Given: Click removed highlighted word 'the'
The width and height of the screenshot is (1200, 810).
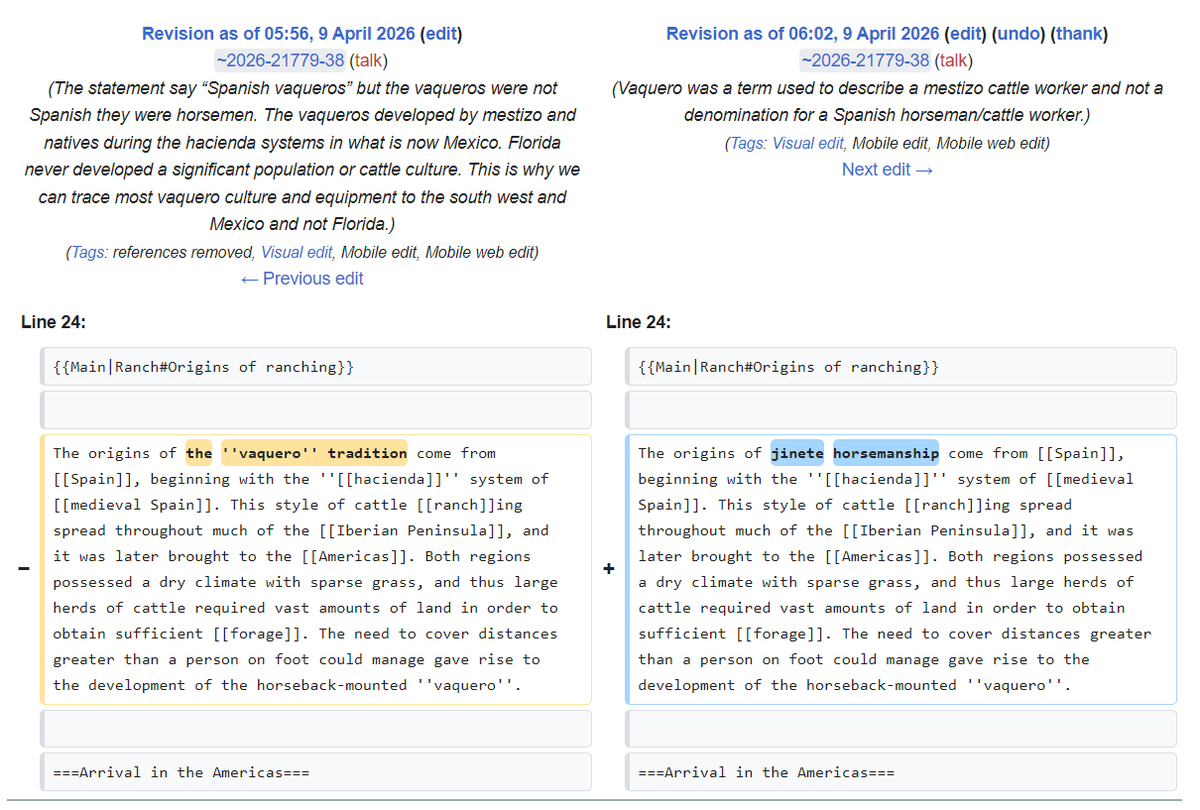Looking at the screenshot, I should [x=199, y=453].
